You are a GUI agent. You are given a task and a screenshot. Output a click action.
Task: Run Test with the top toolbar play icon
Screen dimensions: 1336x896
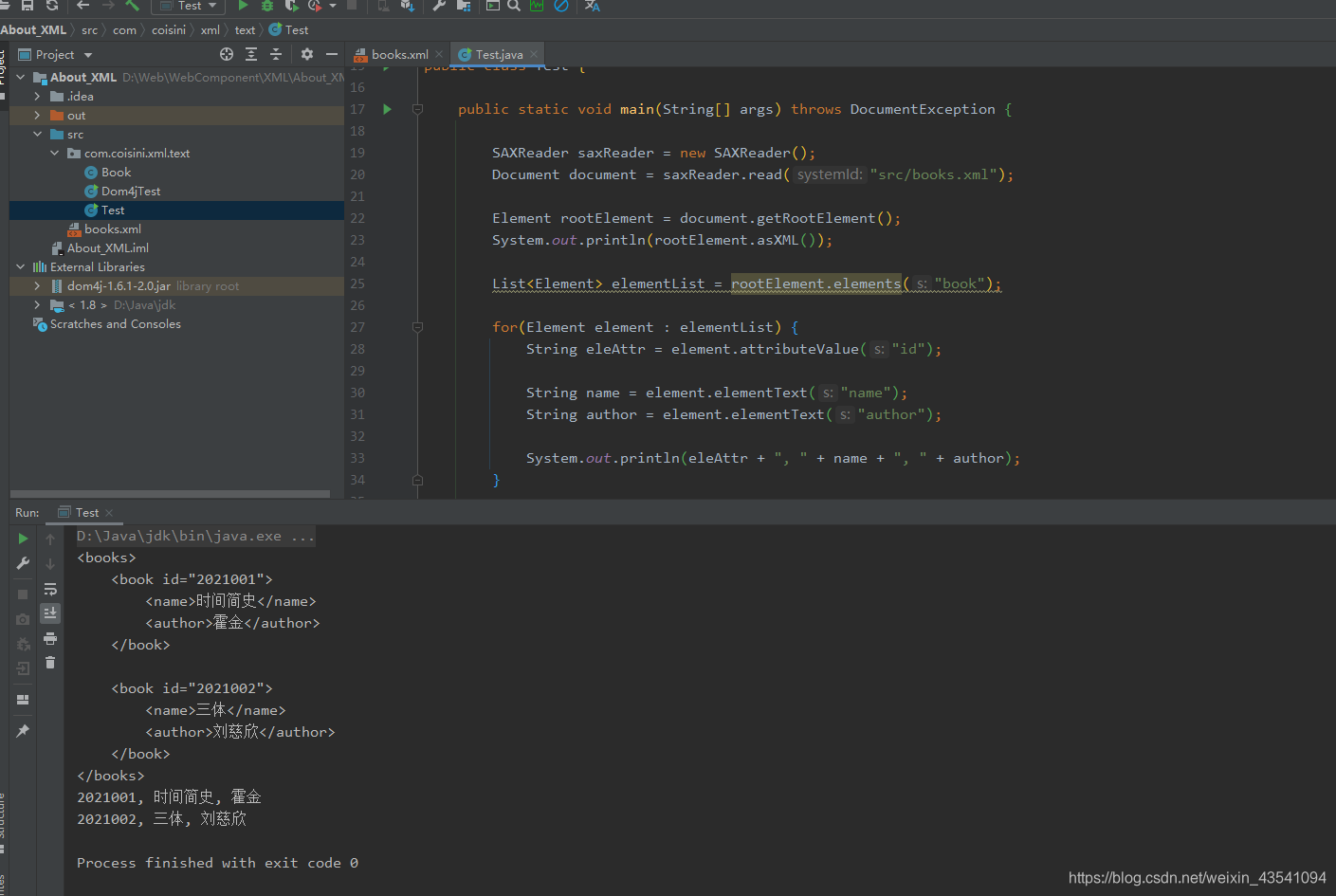pyautogui.click(x=243, y=6)
